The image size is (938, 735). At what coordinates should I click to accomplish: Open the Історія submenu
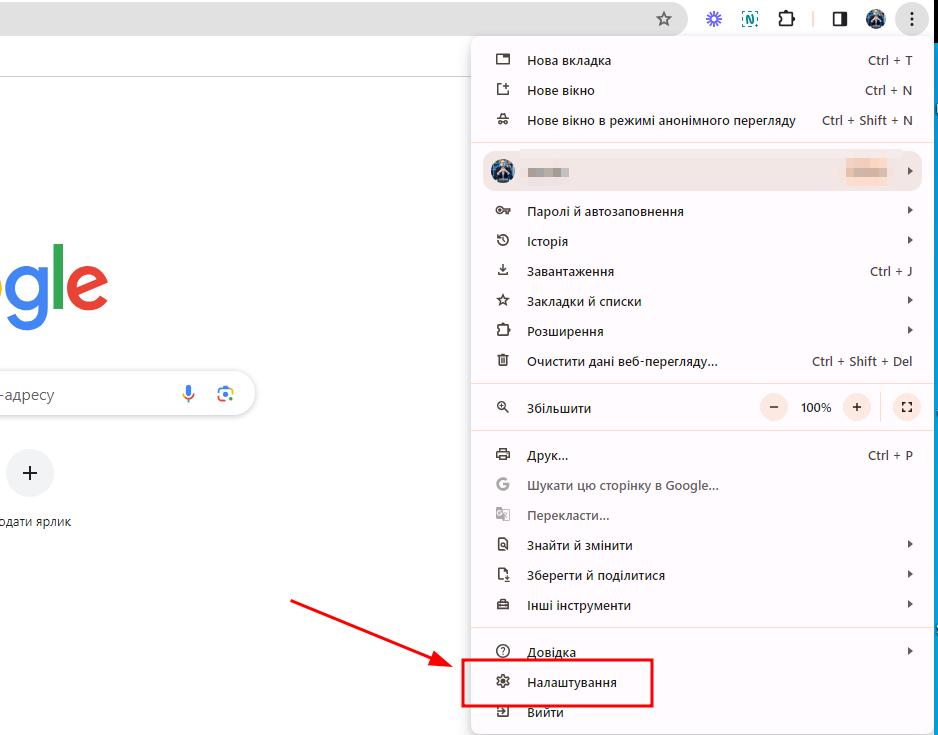pos(704,241)
